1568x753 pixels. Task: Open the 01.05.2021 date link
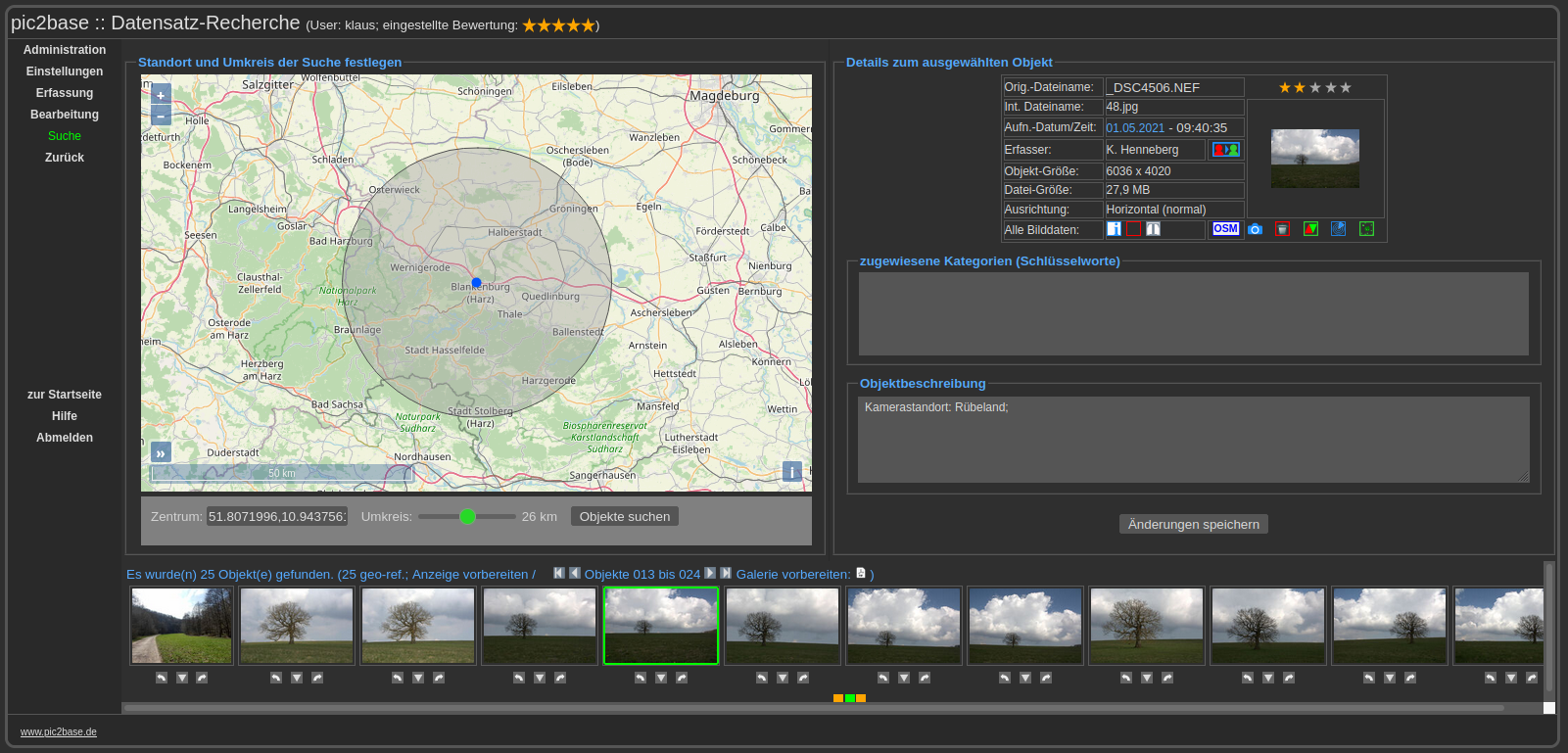[x=1135, y=128]
